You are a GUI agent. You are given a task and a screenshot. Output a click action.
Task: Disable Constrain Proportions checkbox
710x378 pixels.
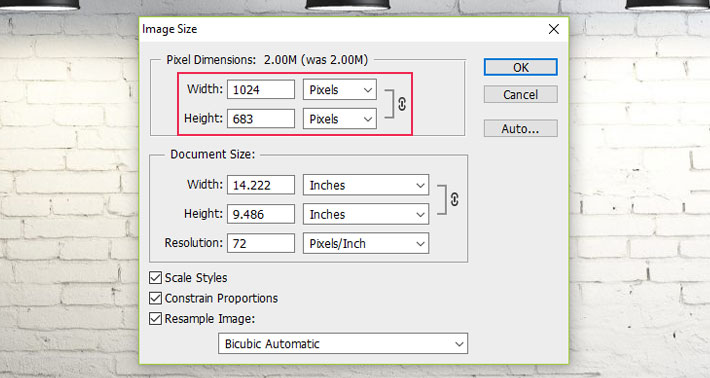click(155, 298)
